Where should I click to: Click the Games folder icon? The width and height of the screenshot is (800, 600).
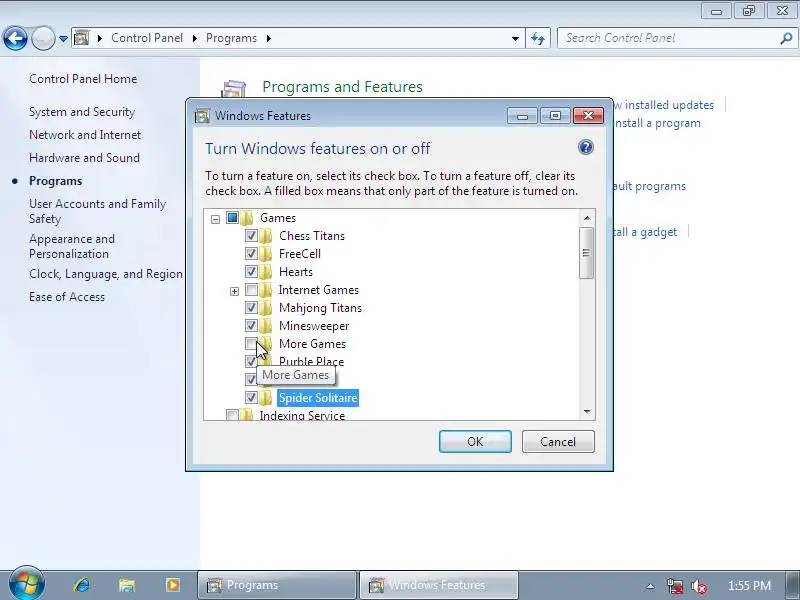(x=247, y=218)
